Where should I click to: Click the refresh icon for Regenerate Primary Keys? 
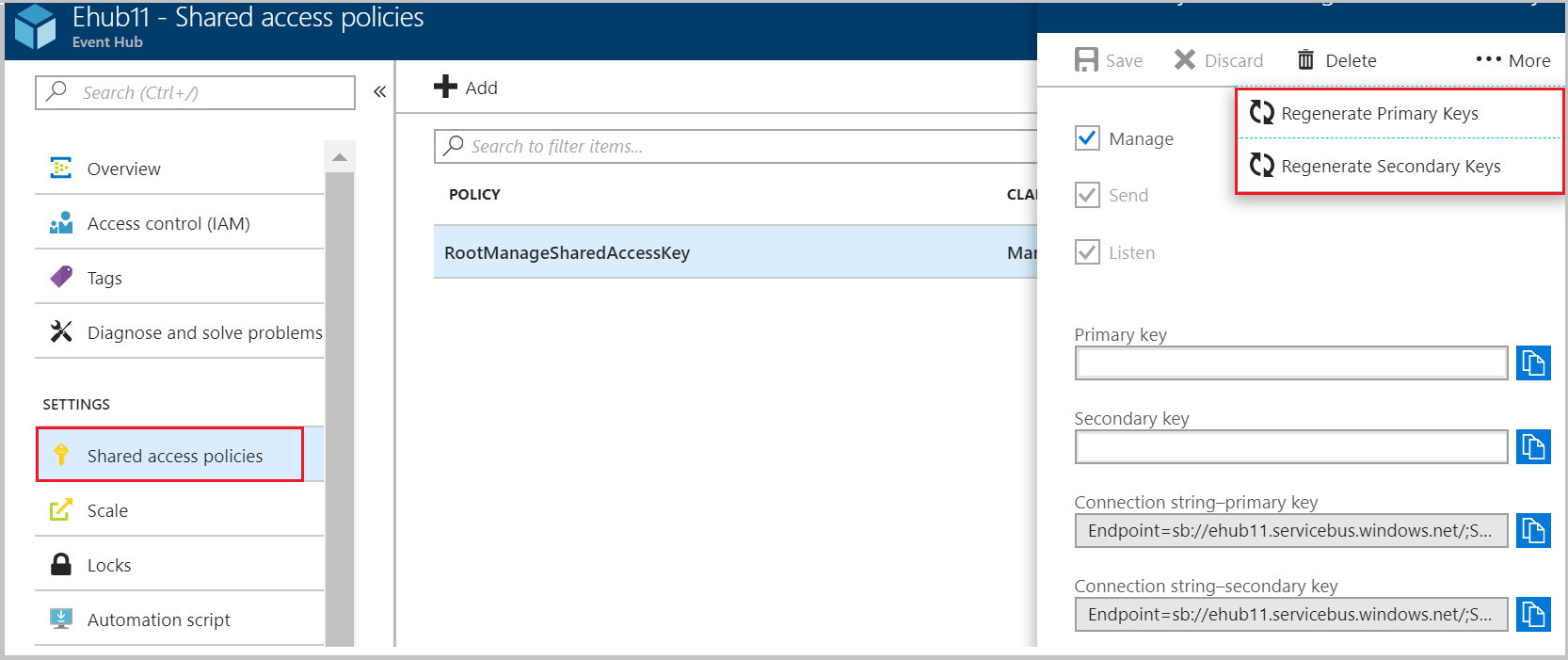pyautogui.click(x=1261, y=113)
